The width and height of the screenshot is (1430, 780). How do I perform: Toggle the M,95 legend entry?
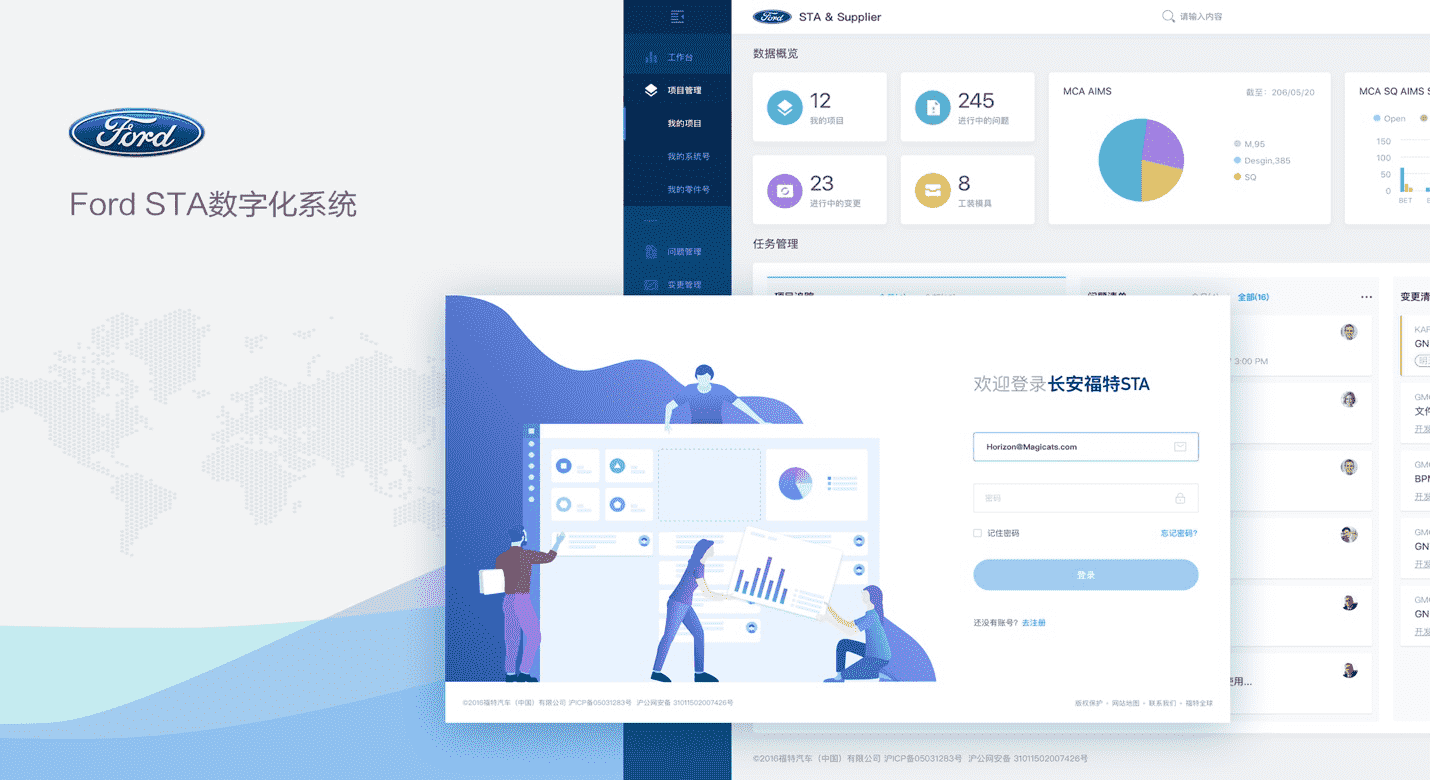pos(1250,144)
